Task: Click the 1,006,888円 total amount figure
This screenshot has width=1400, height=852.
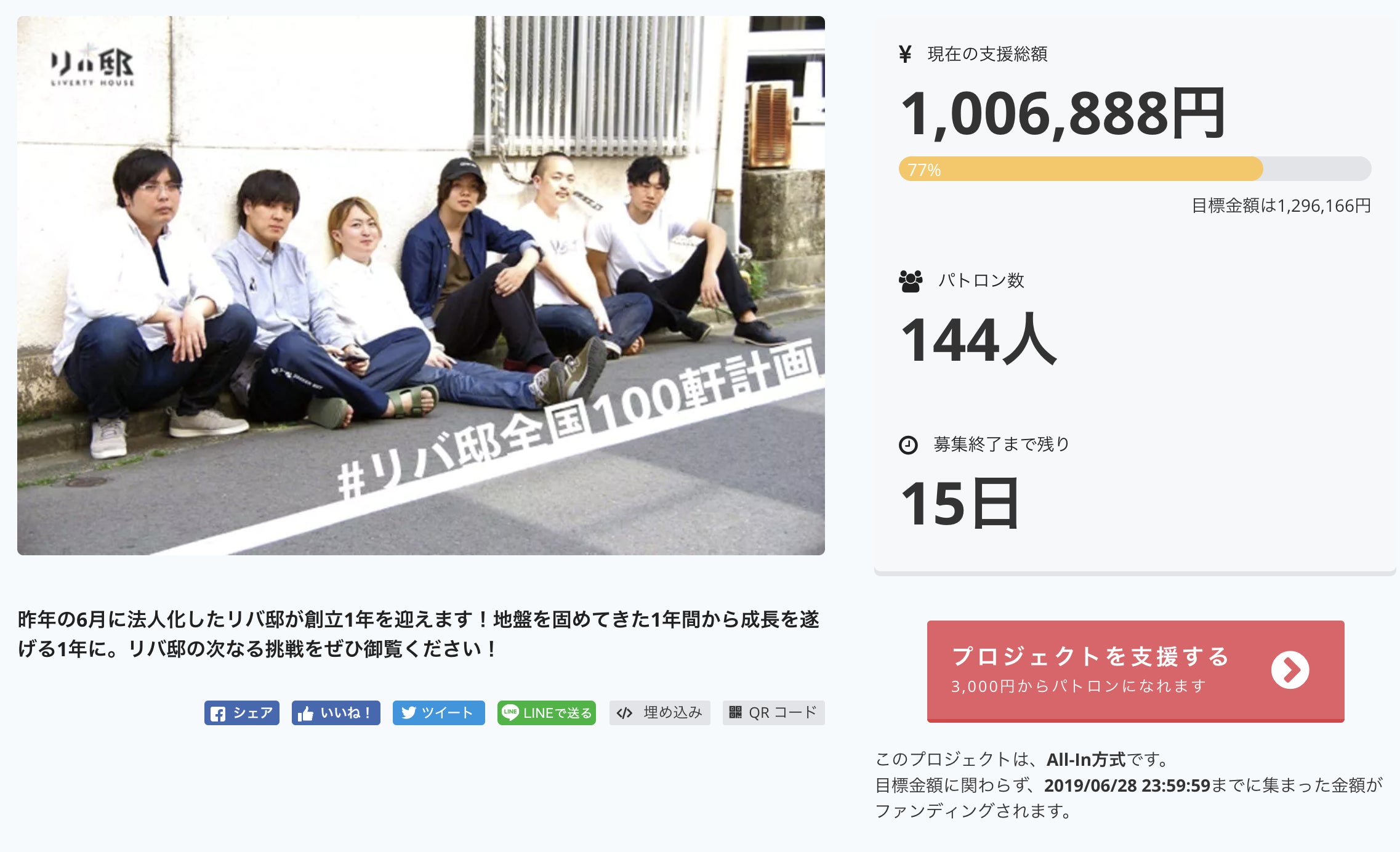Action: pyautogui.click(x=1062, y=115)
